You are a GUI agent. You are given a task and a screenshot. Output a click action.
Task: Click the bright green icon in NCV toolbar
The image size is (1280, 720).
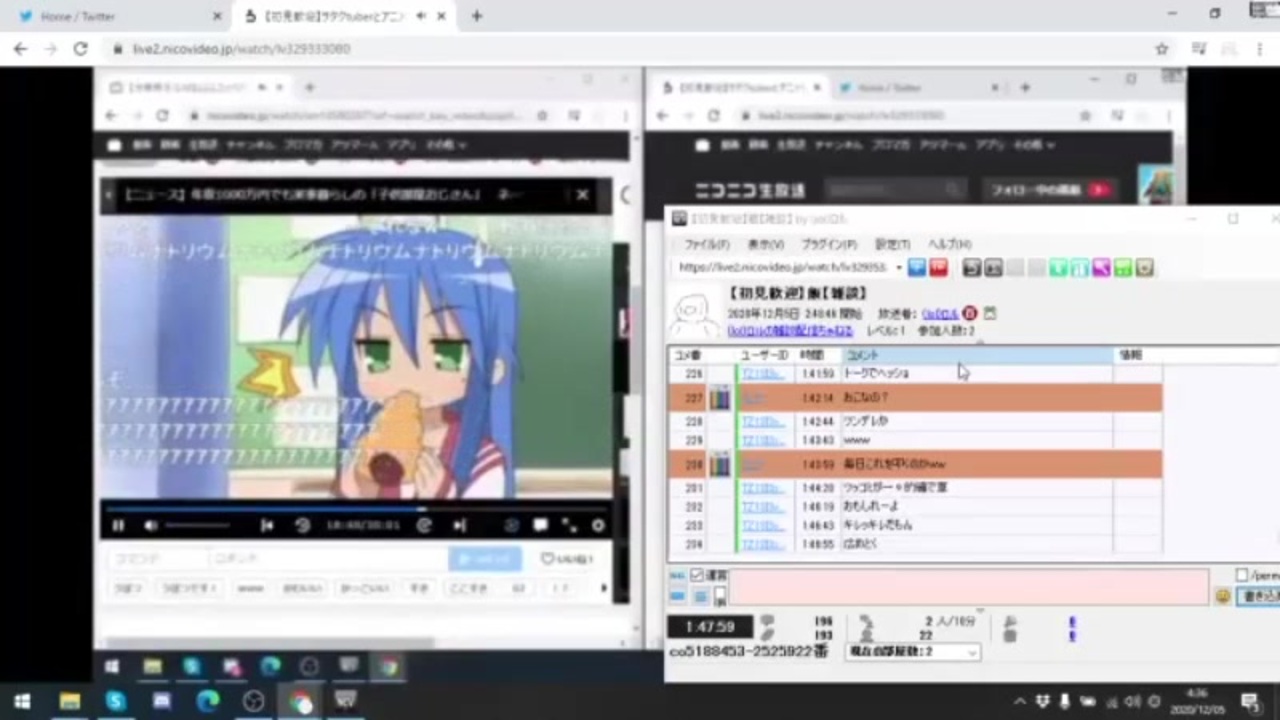pos(1123,268)
